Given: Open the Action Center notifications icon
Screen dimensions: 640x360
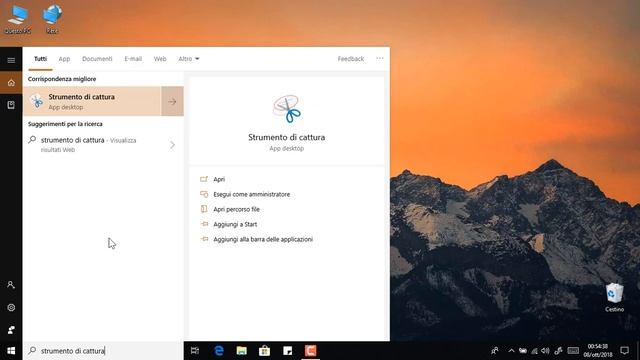Looking at the screenshot, I should tap(624, 351).
